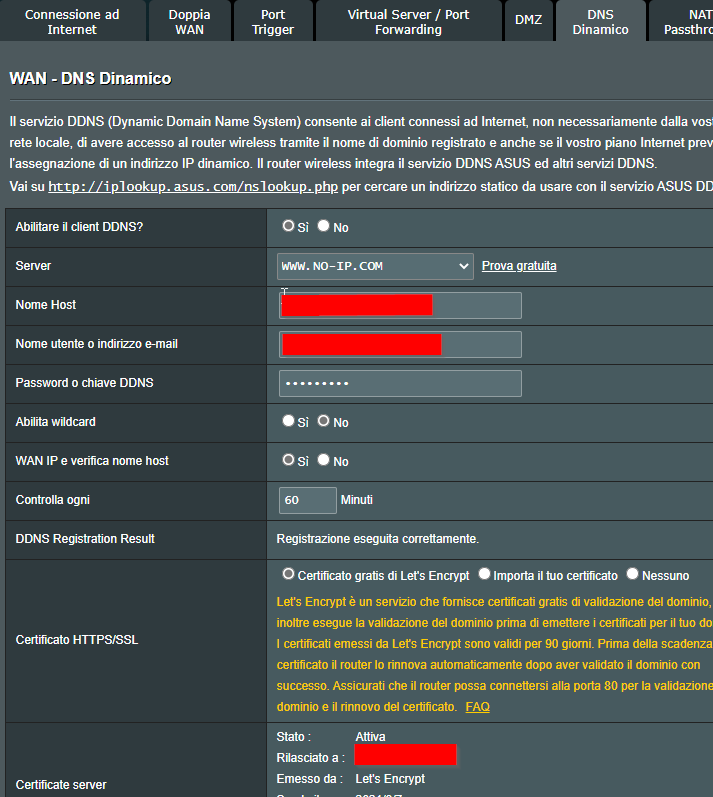
Task: Click the Nome utente o indirizzo e-mail field
Action: click(400, 345)
